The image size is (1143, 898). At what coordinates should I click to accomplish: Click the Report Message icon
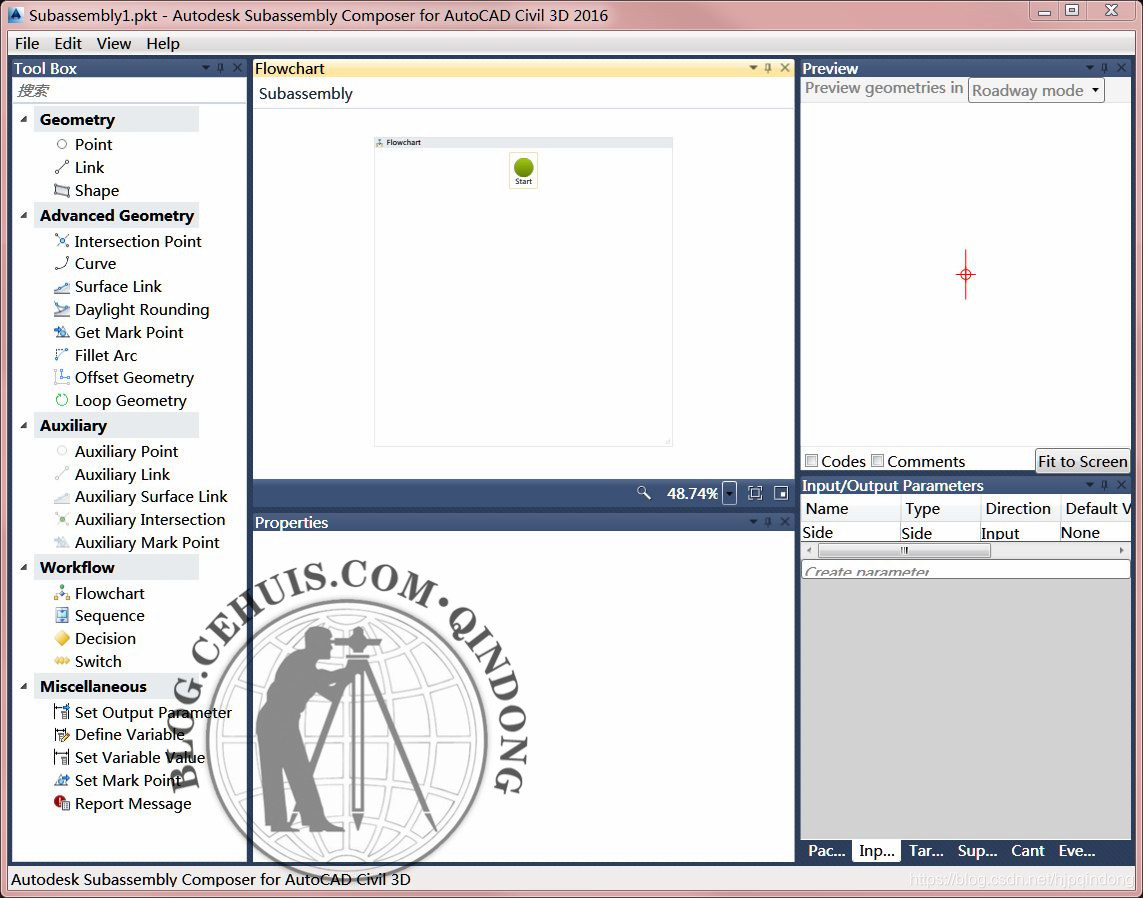62,803
